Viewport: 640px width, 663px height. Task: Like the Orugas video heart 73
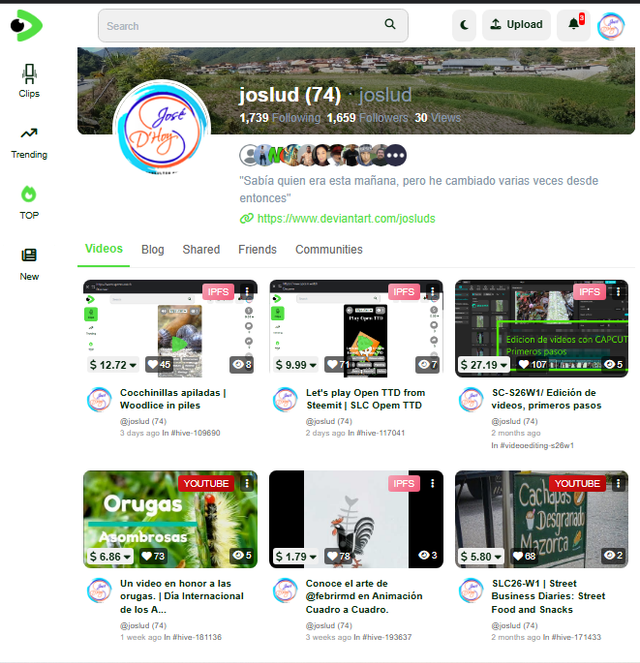(153, 556)
